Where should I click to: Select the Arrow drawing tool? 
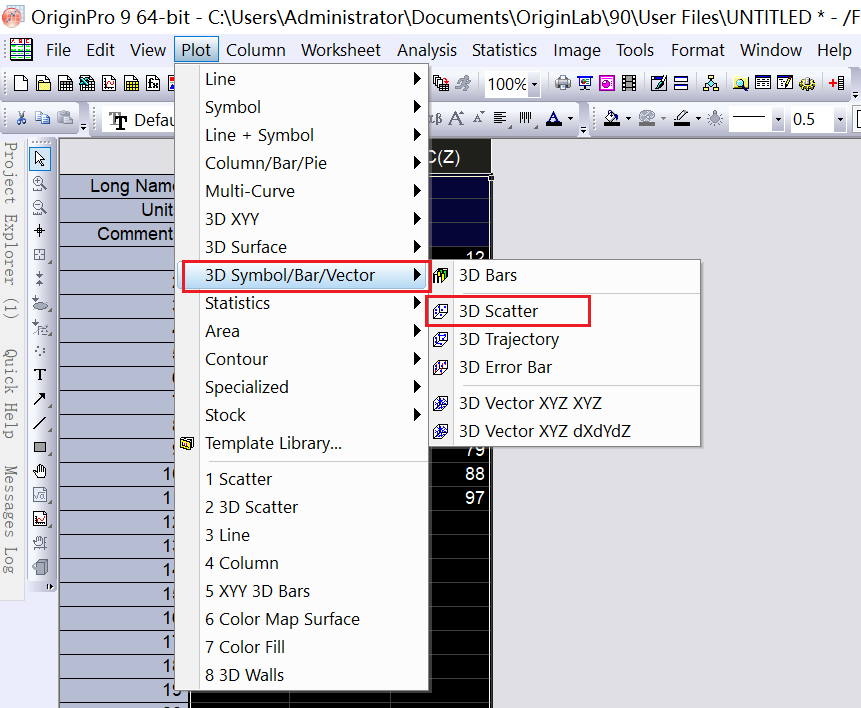[40, 399]
